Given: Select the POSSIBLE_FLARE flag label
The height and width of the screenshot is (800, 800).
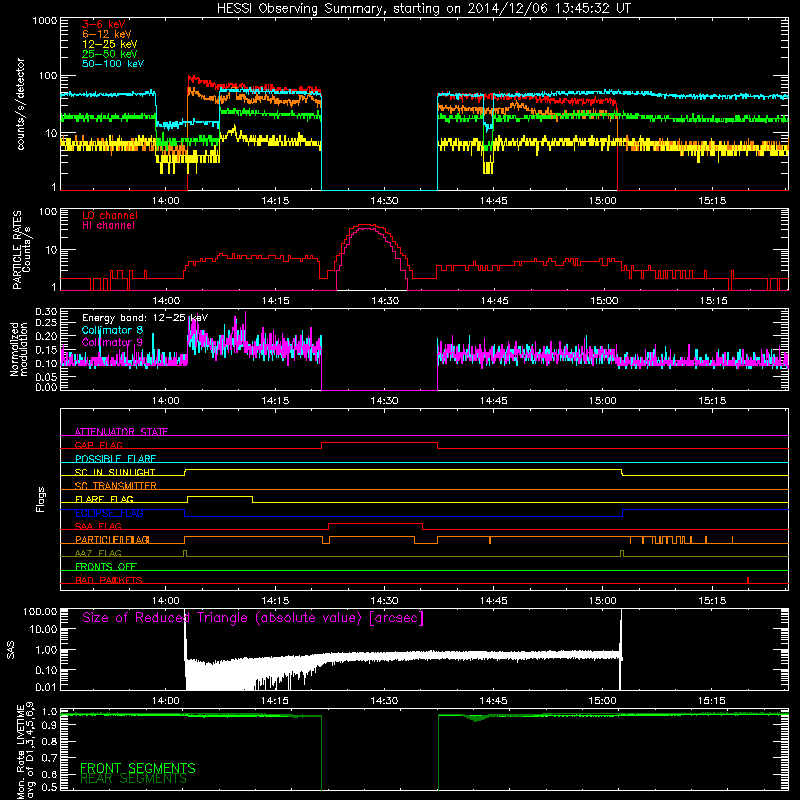Looking at the screenshot, I should (x=115, y=459).
